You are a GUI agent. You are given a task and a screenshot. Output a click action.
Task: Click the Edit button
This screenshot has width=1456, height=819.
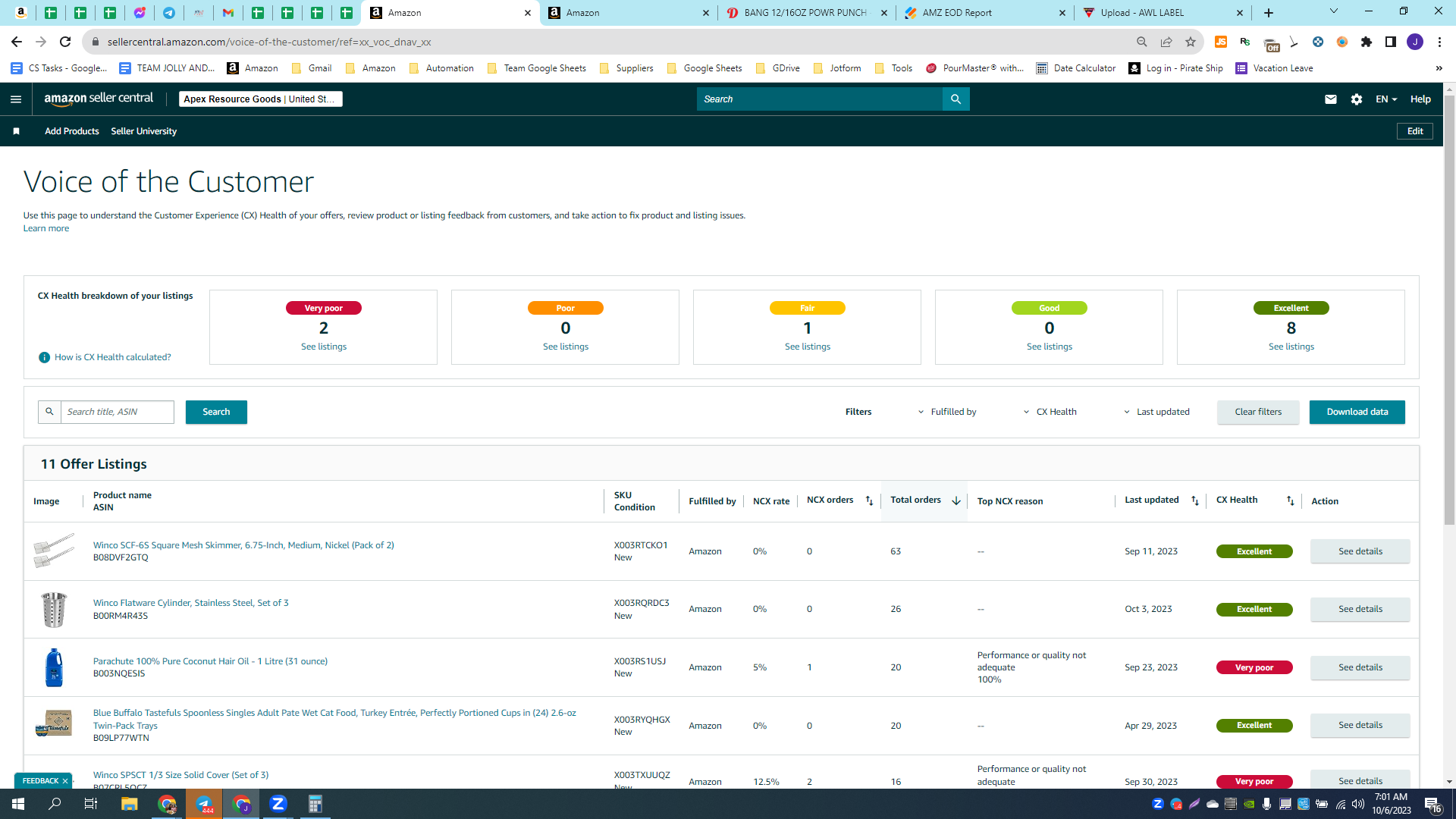[1415, 131]
